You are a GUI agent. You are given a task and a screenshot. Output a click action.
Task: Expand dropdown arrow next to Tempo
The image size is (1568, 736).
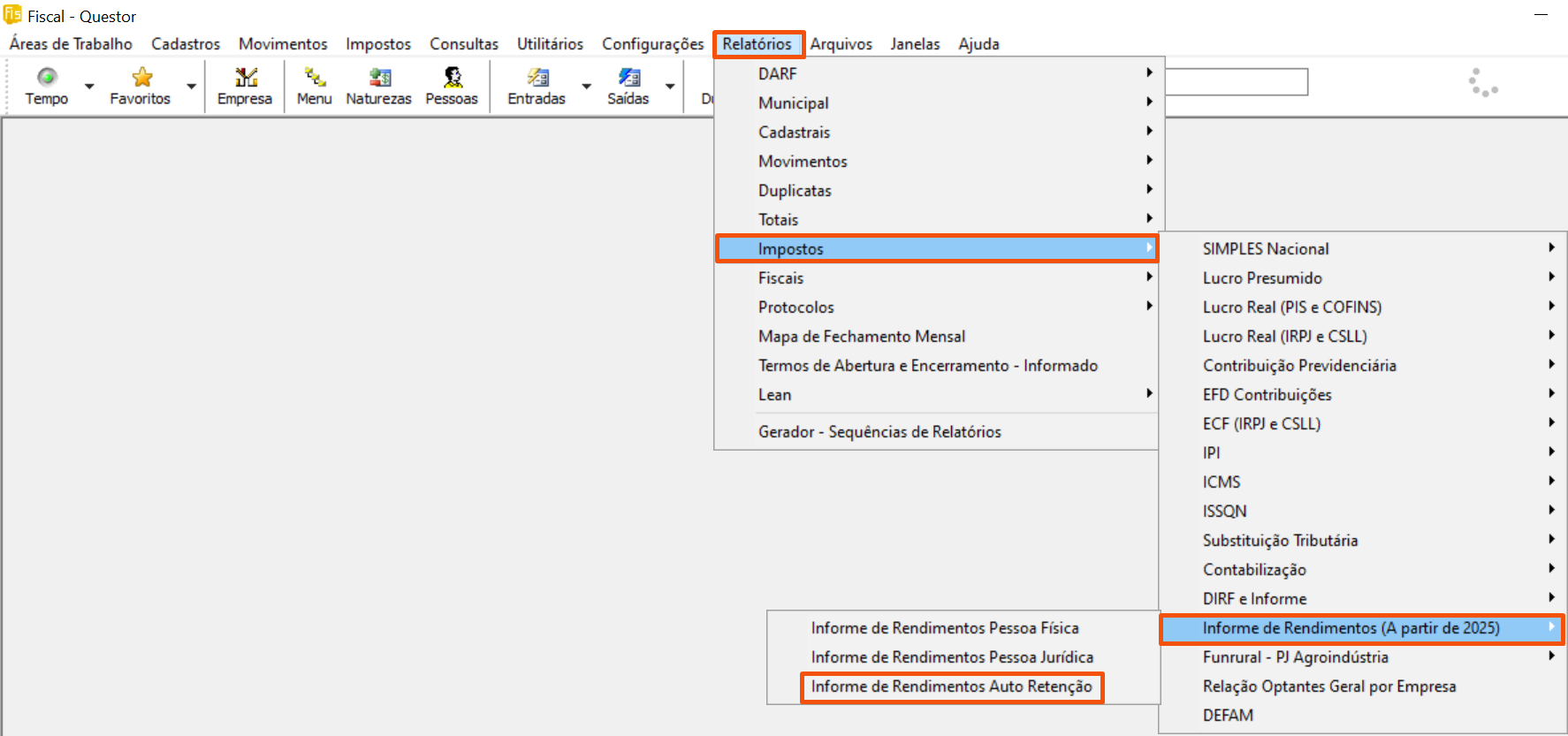click(89, 87)
